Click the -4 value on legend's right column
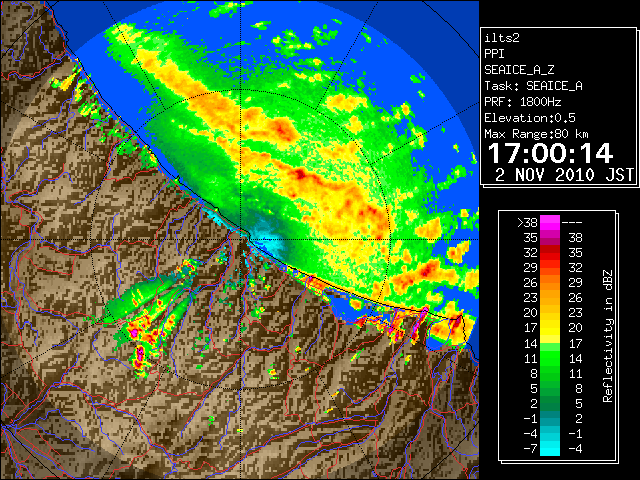This screenshot has height=480, width=640. [x=575, y=448]
